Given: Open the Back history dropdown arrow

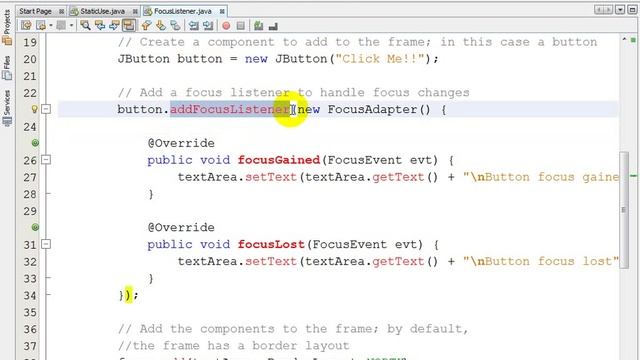Looking at the screenshot, I should (51, 26).
